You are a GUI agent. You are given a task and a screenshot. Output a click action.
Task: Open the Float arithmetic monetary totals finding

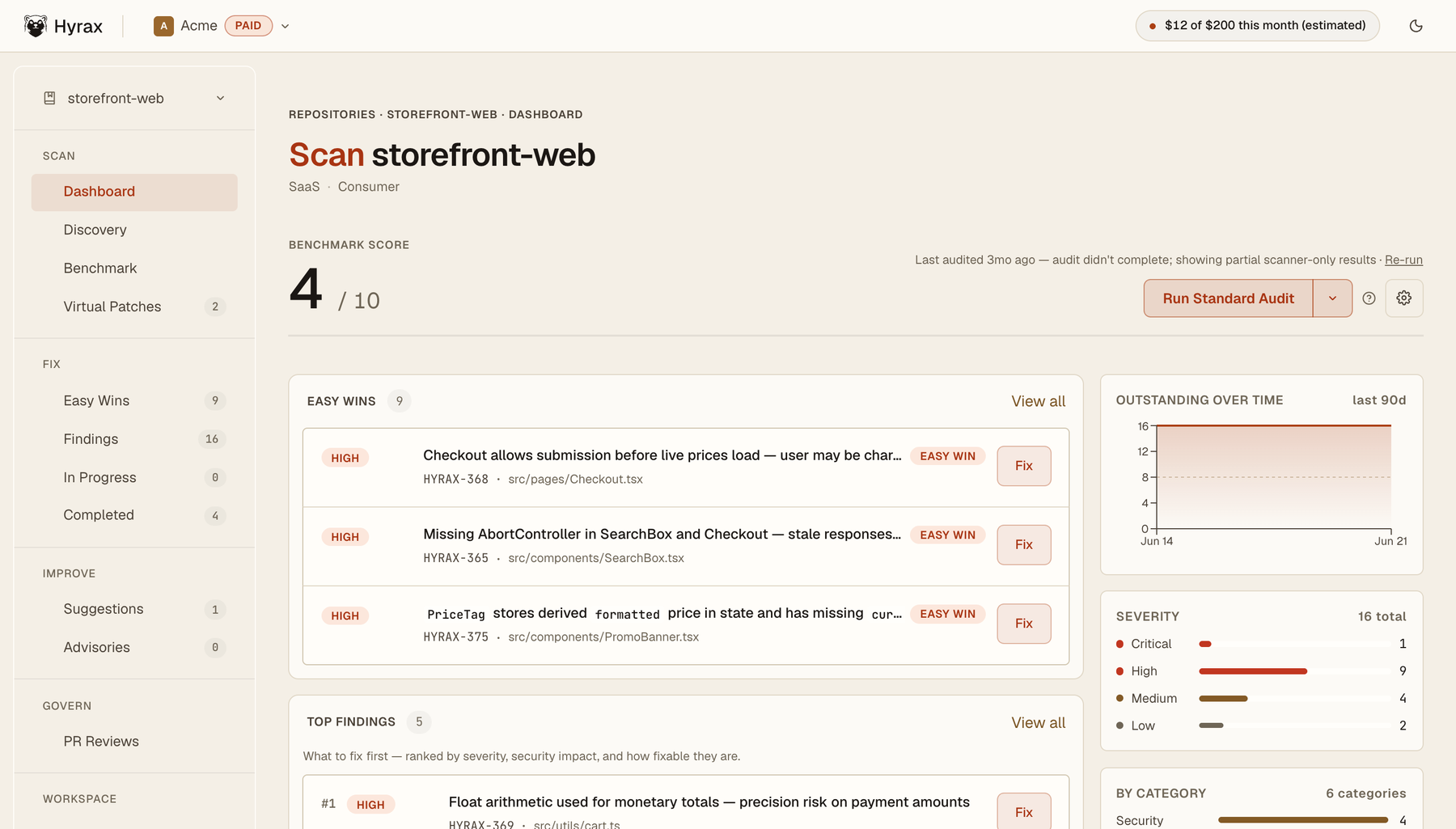coord(709,802)
